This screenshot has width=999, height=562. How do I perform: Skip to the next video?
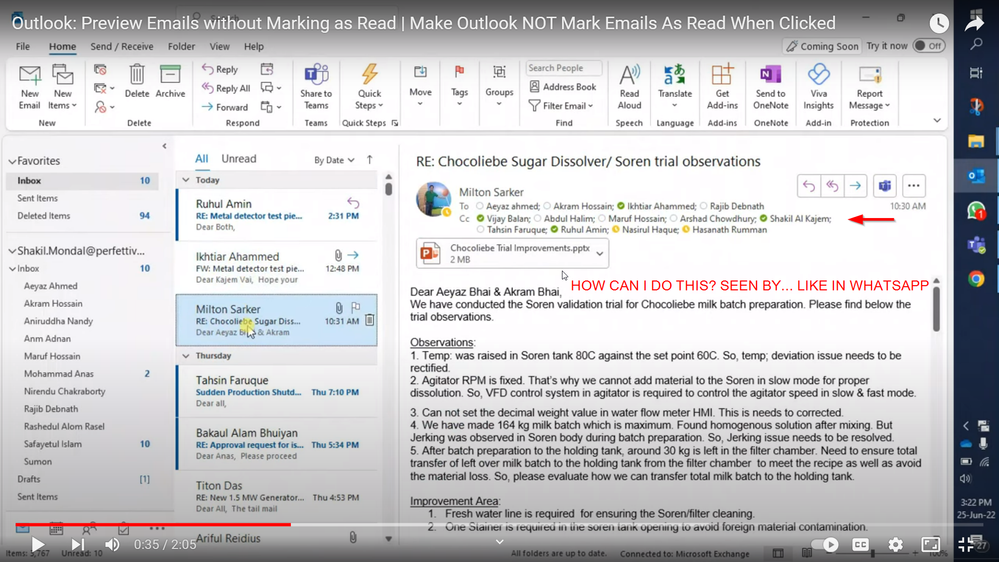click(x=77, y=545)
